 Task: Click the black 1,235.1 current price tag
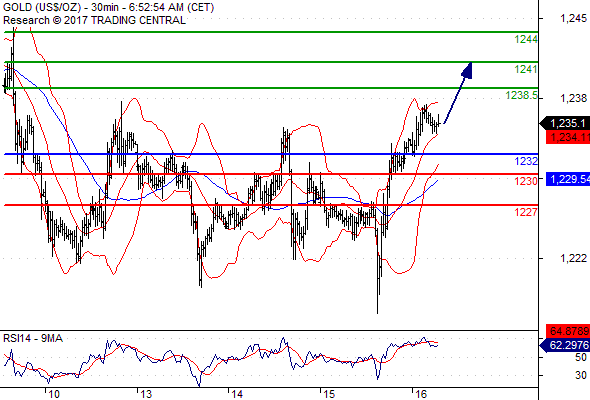[x=565, y=123]
